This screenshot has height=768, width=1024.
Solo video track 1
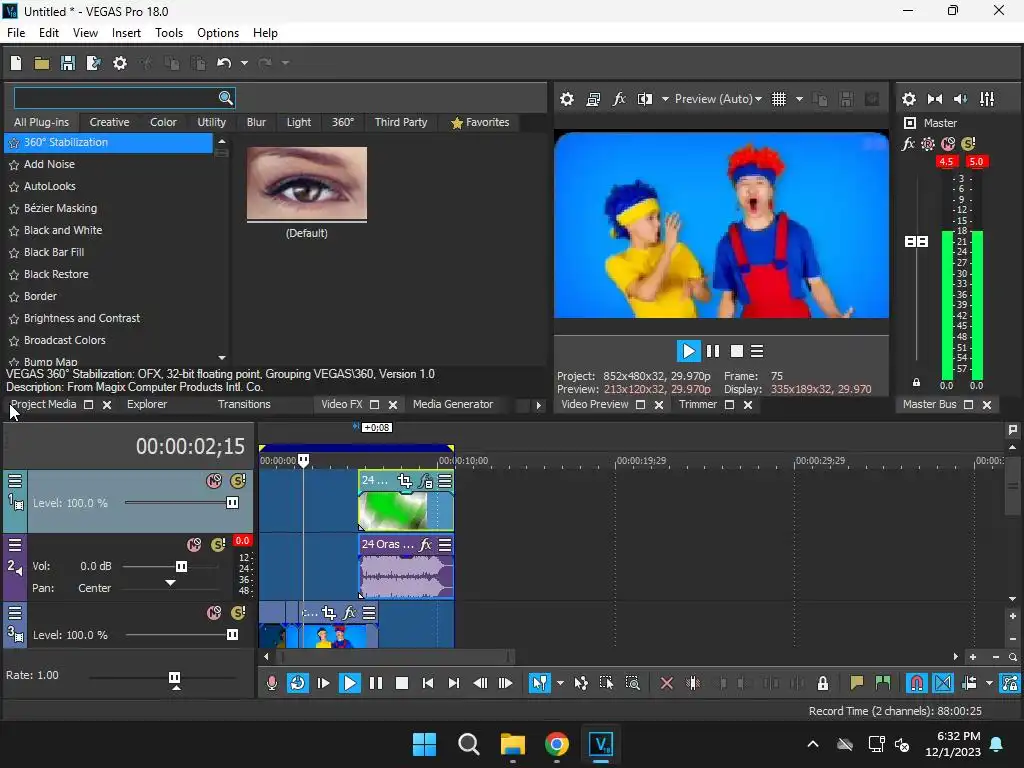point(238,481)
